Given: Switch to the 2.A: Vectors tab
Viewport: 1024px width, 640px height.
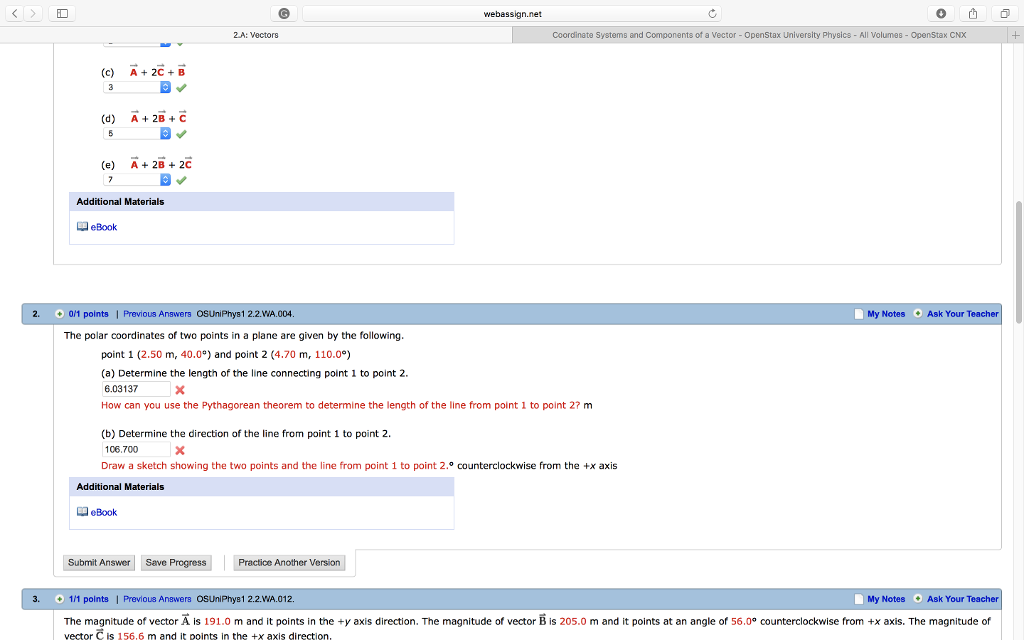Looking at the screenshot, I should pyautogui.click(x=256, y=35).
